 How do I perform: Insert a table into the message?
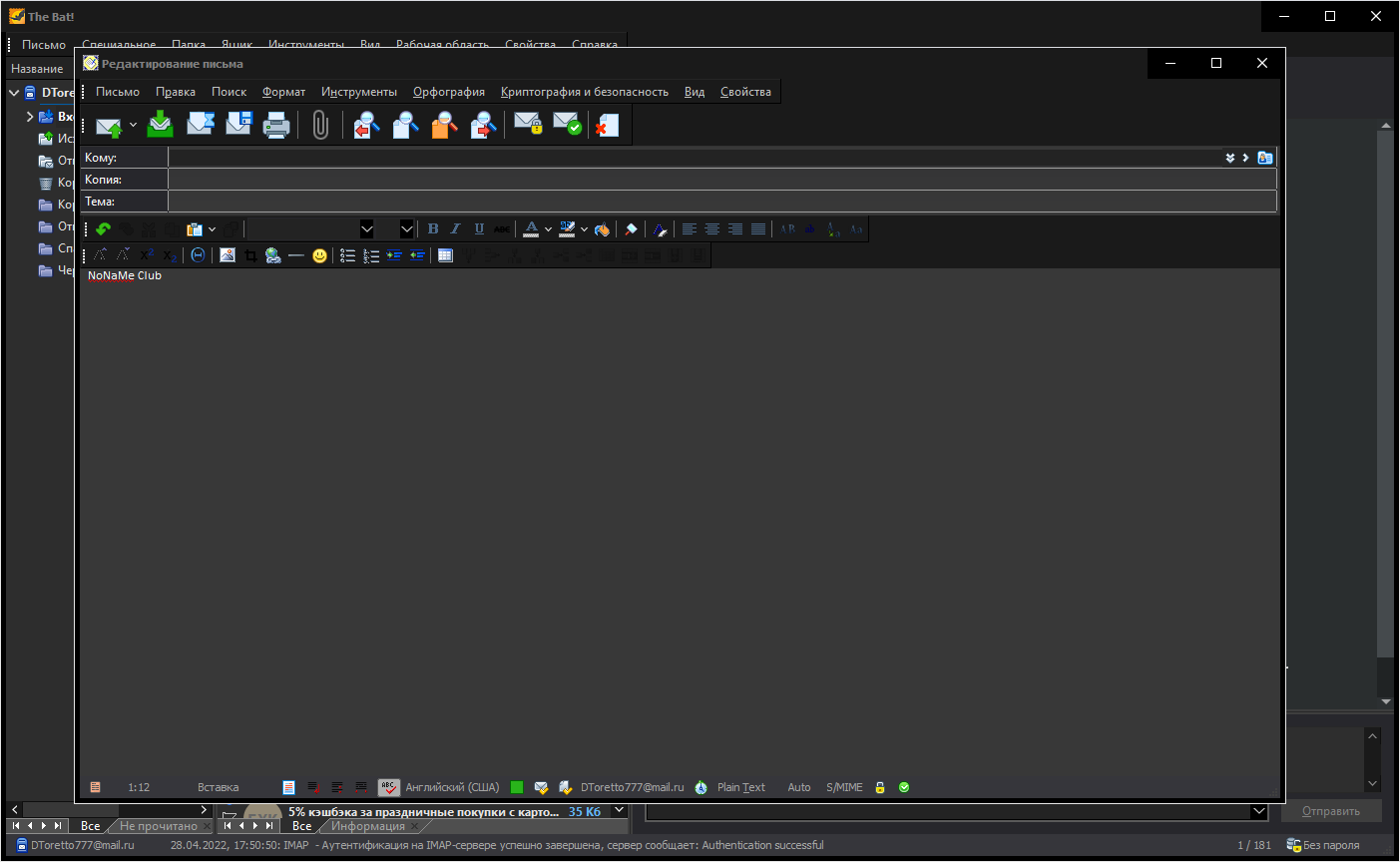(x=445, y=255)
